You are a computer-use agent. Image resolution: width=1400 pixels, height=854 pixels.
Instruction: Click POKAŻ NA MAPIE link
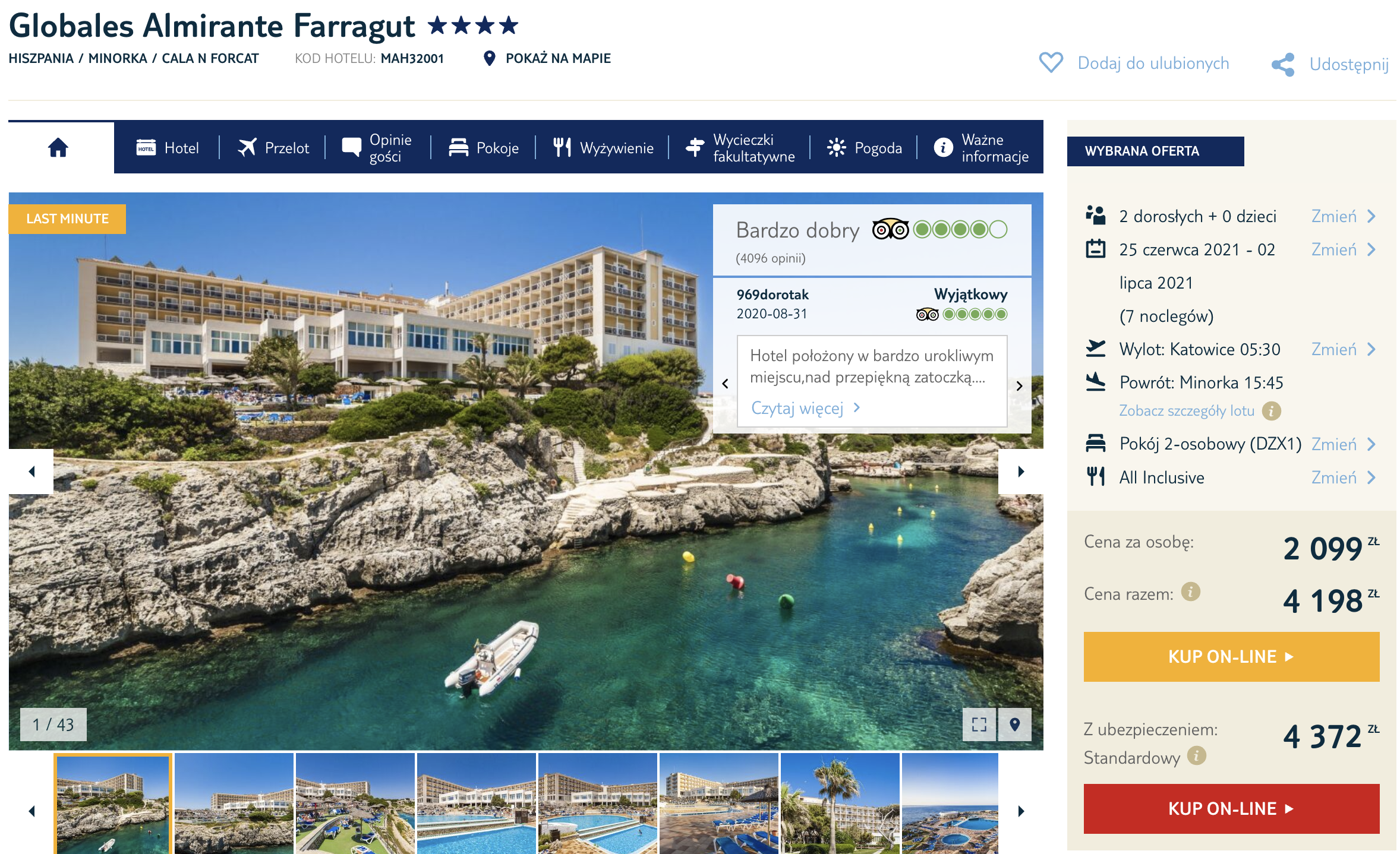point(558,58)
